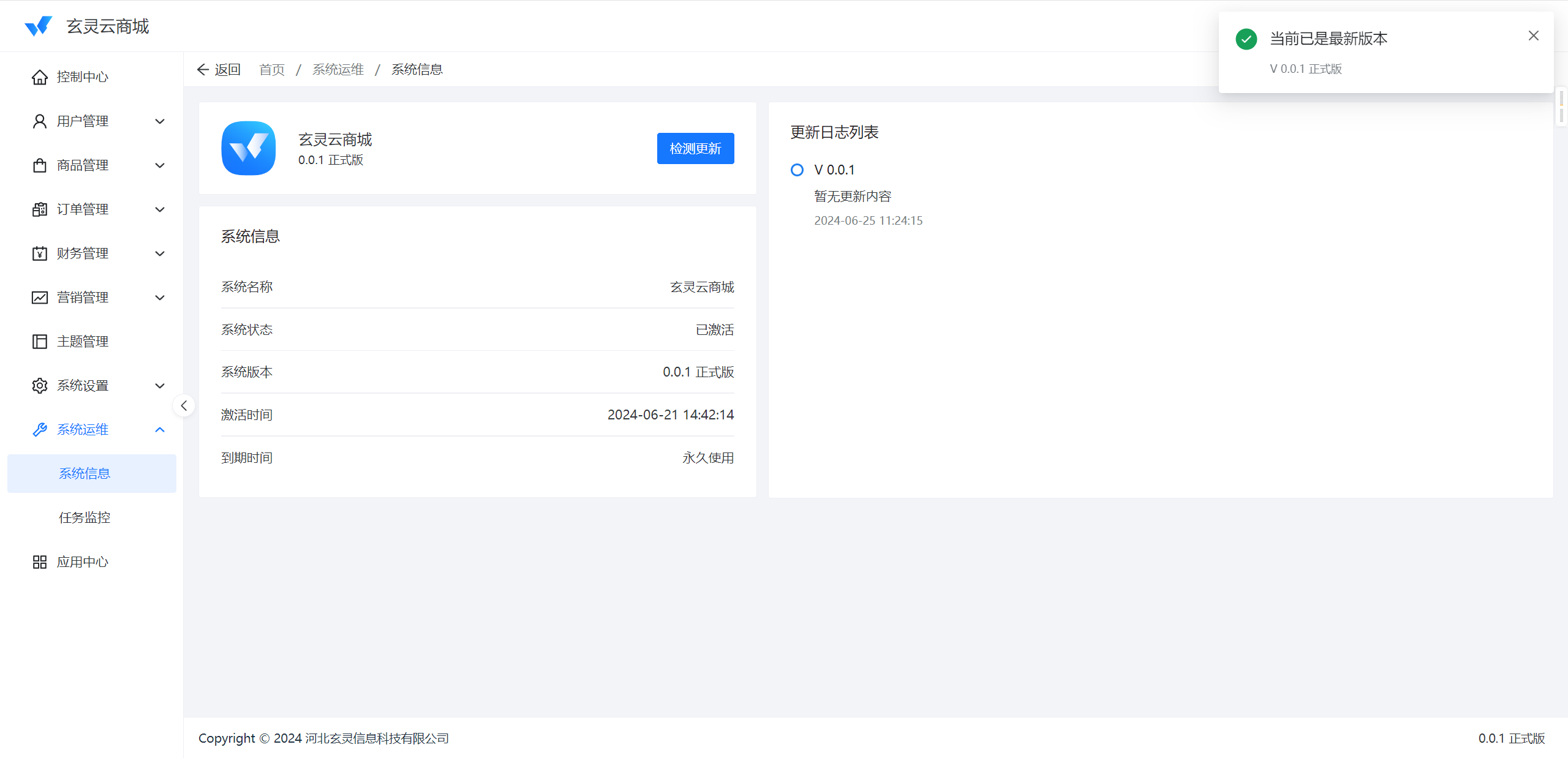Expand the 用户管理 chevron

click(x=160, y=121)
